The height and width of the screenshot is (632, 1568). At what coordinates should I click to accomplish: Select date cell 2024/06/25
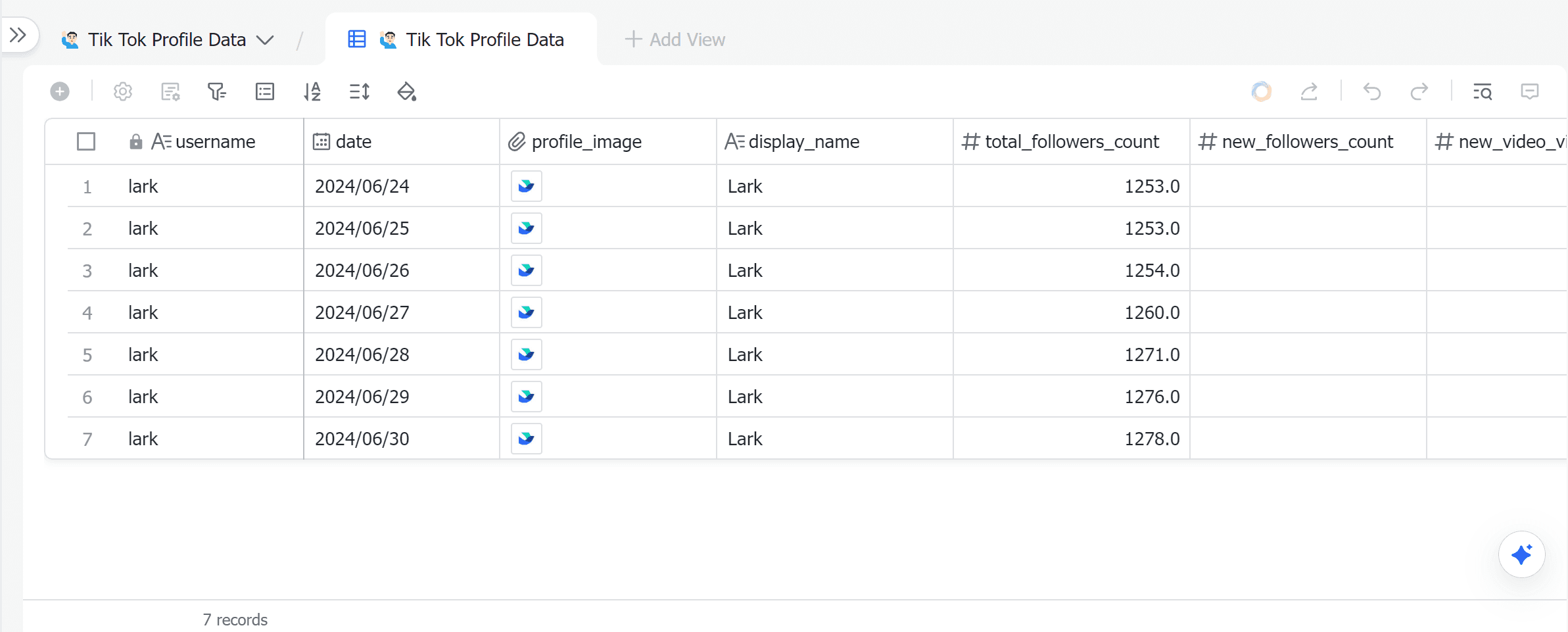[x=402, y=228]
